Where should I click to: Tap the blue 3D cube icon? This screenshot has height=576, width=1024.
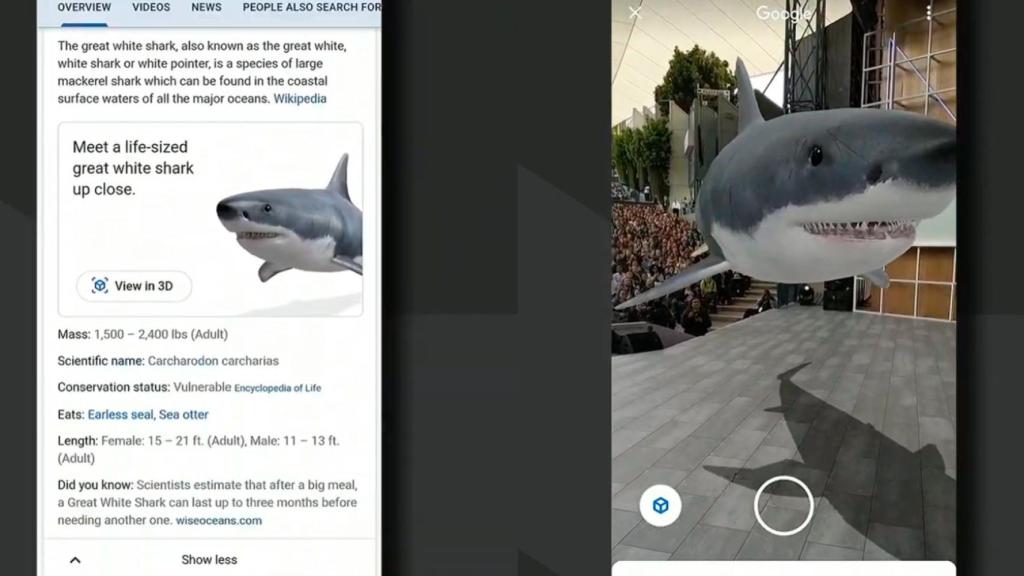coord(660,506)
